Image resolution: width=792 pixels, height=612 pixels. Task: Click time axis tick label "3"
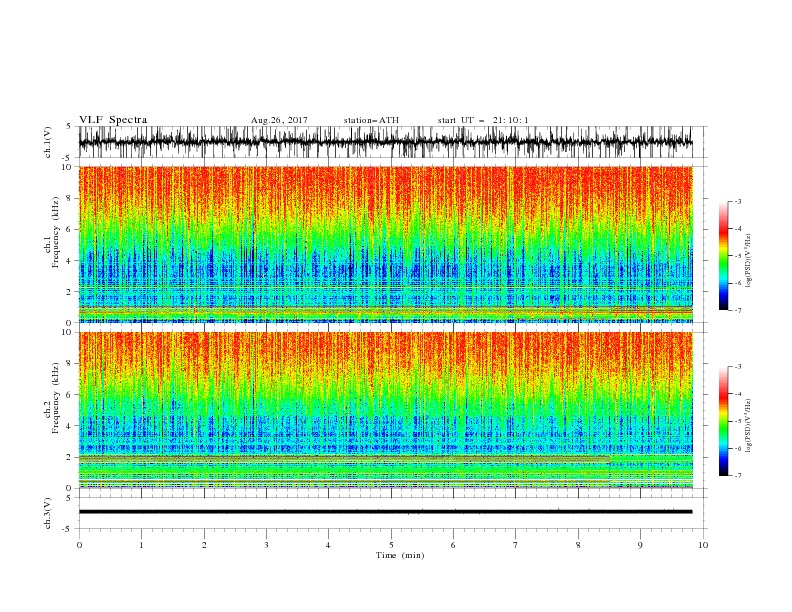click(x=266, y=545)
